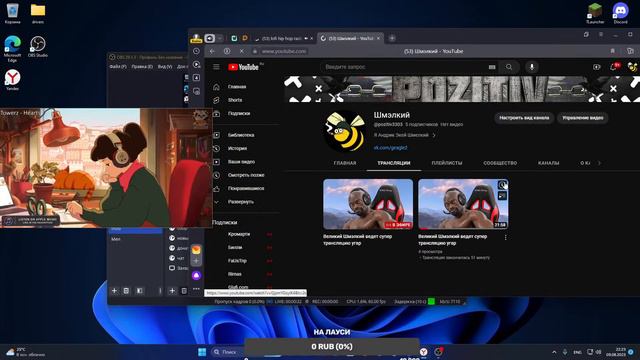This screenshot has height=360, width=640.
Task: Click Настроить вид канала button
Action: 524,118
